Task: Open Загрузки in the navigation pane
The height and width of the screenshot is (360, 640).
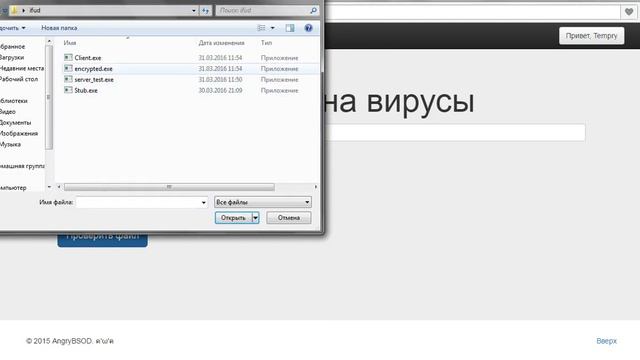Action: (11, 58)
